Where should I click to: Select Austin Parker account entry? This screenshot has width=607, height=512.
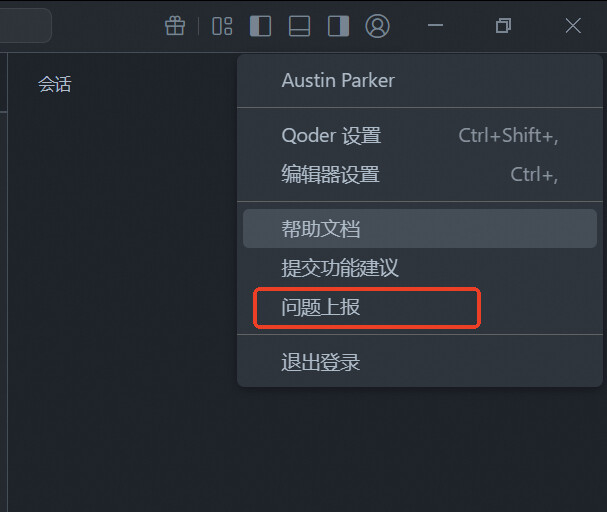click(338, 80)
